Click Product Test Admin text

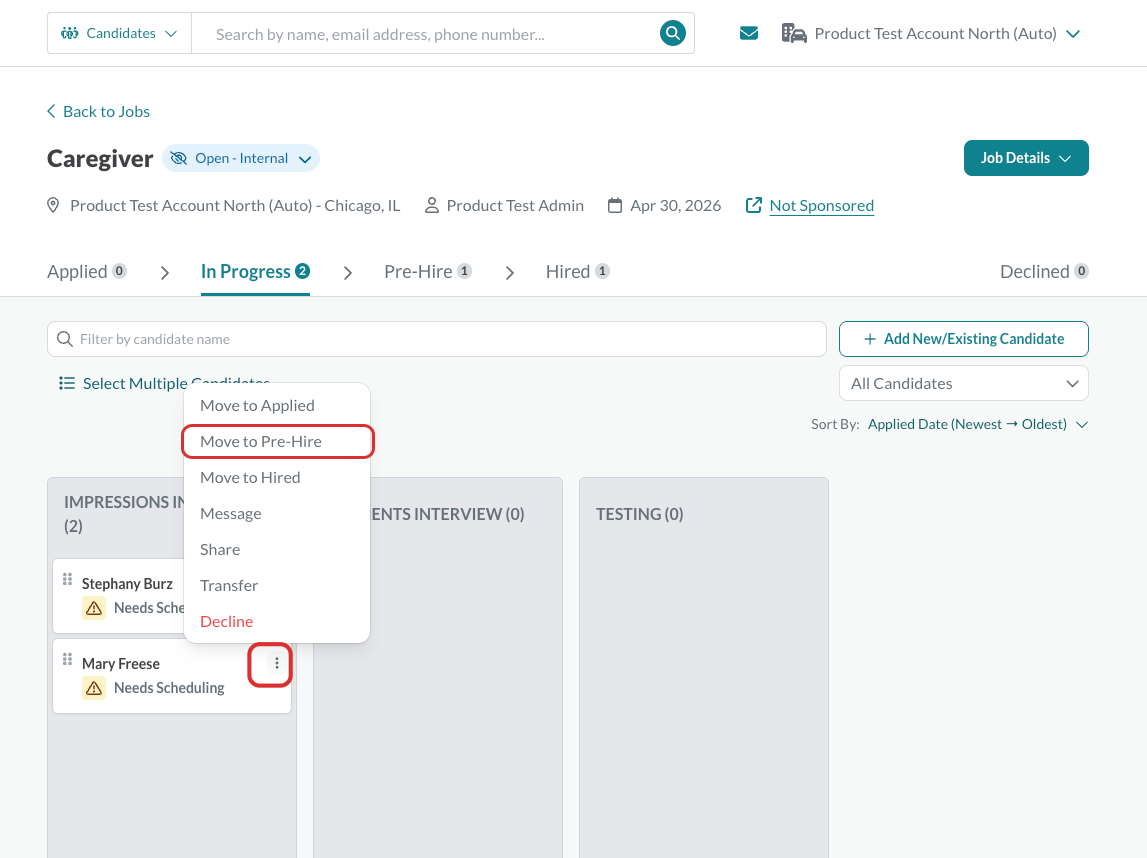(x=515, y=206)
